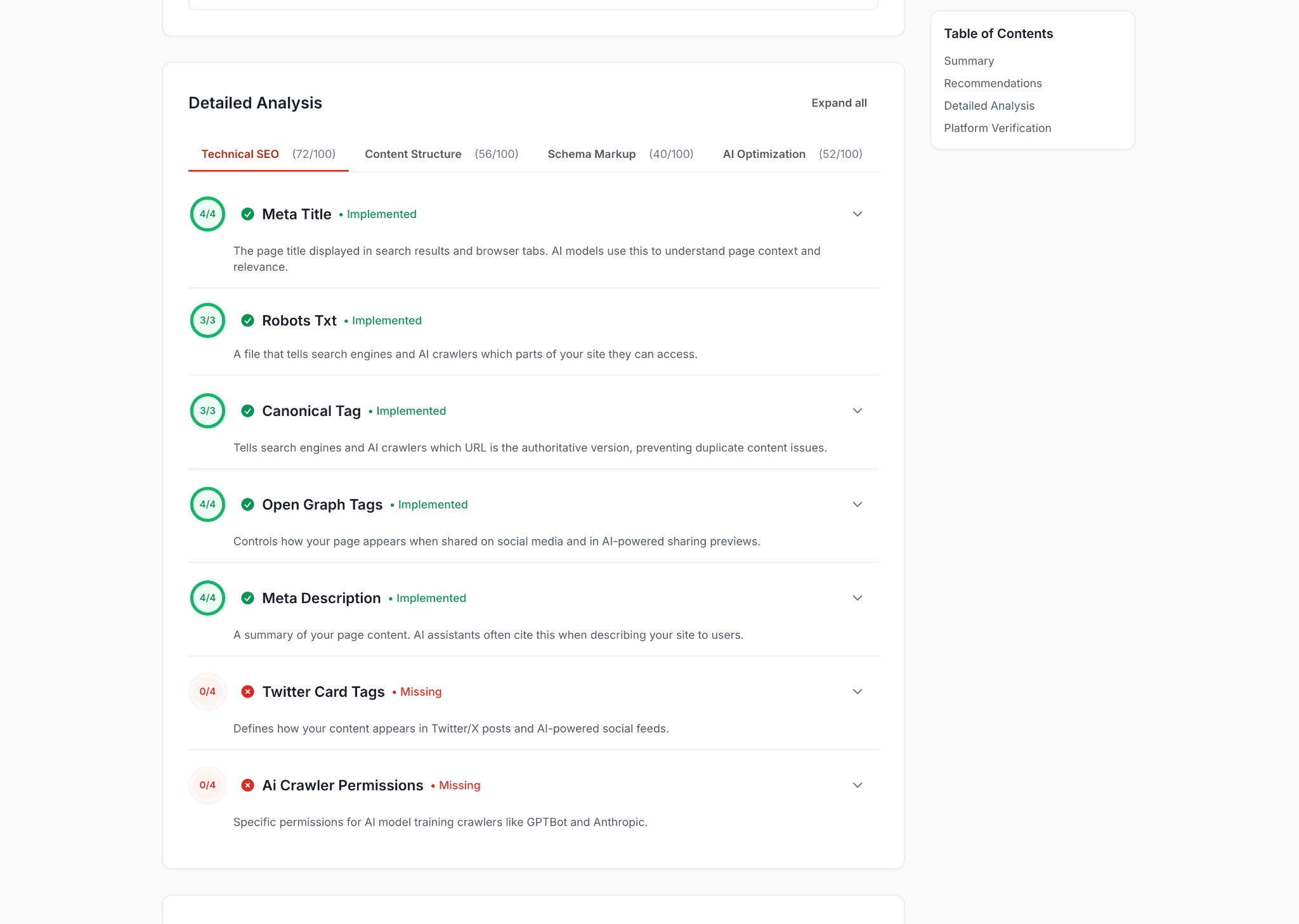
Task: Click the 4/4 score circle for Meta Description
Action: pyautogui.click(x=207, y=598)
